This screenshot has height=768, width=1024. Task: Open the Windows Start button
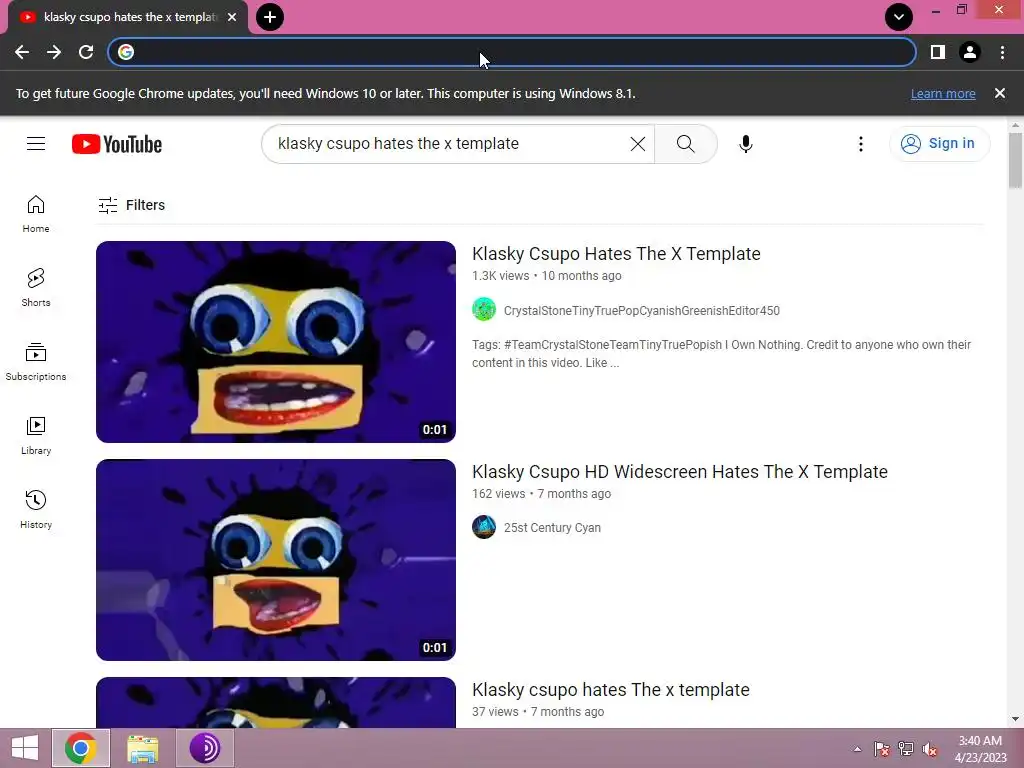click(x=25, y=748)
